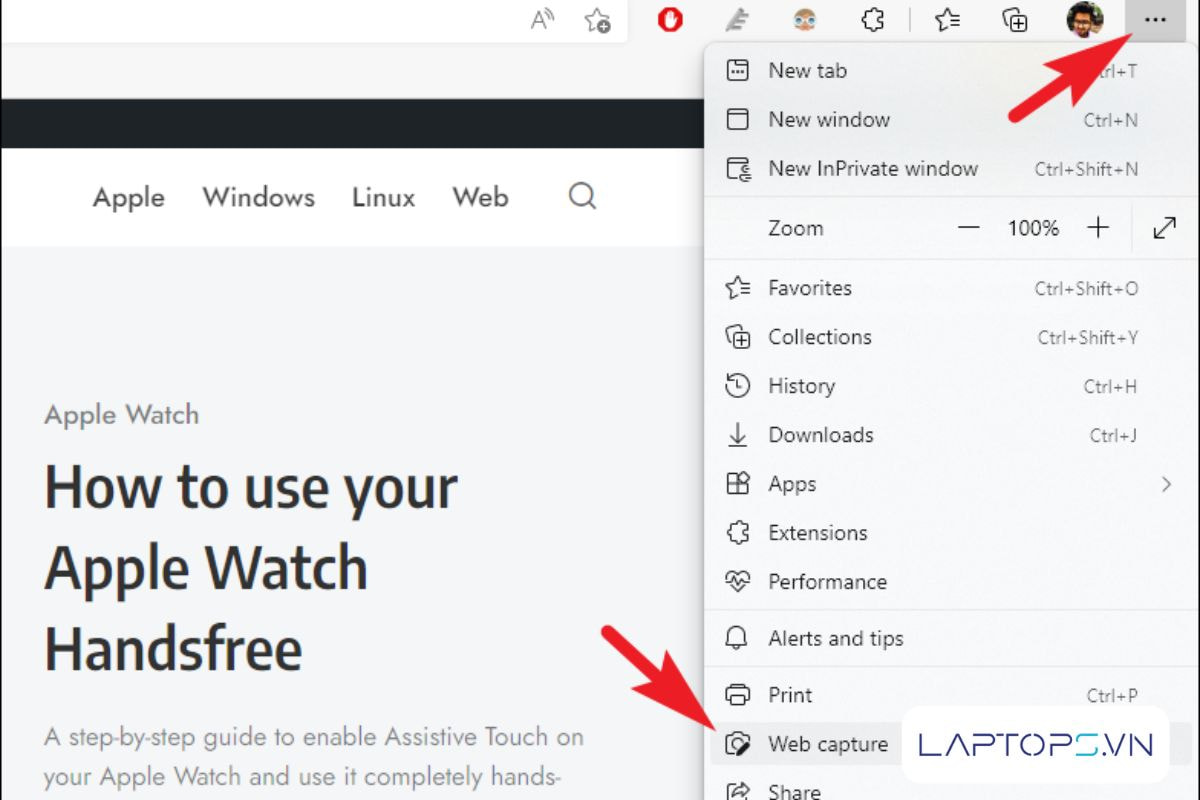The image size is (1200, 800).
Task: Add this page to favorites via star-plus icon
Action: [598, 20]
